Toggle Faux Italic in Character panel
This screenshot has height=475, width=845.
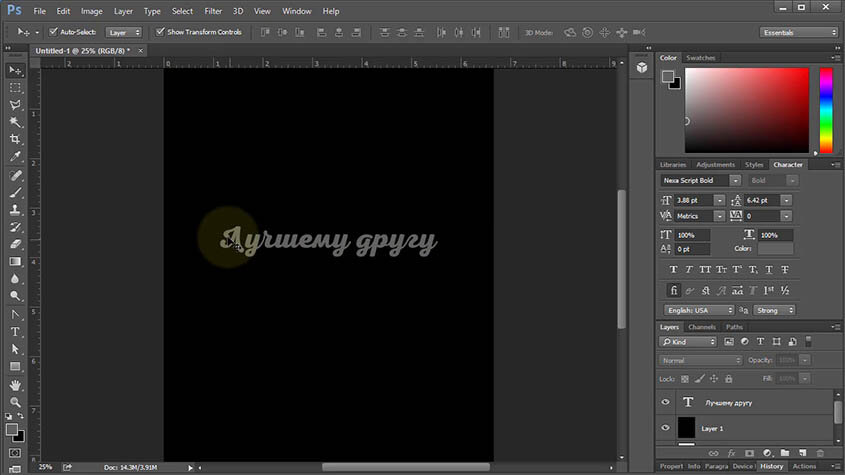coord(689,270)
